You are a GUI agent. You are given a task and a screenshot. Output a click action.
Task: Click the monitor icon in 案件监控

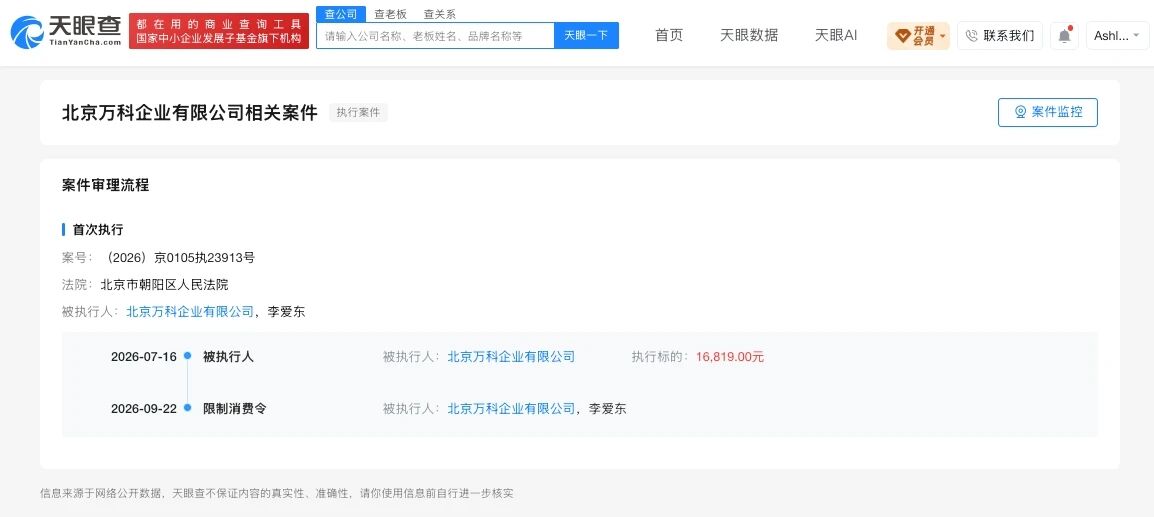tap(1020, 112)
